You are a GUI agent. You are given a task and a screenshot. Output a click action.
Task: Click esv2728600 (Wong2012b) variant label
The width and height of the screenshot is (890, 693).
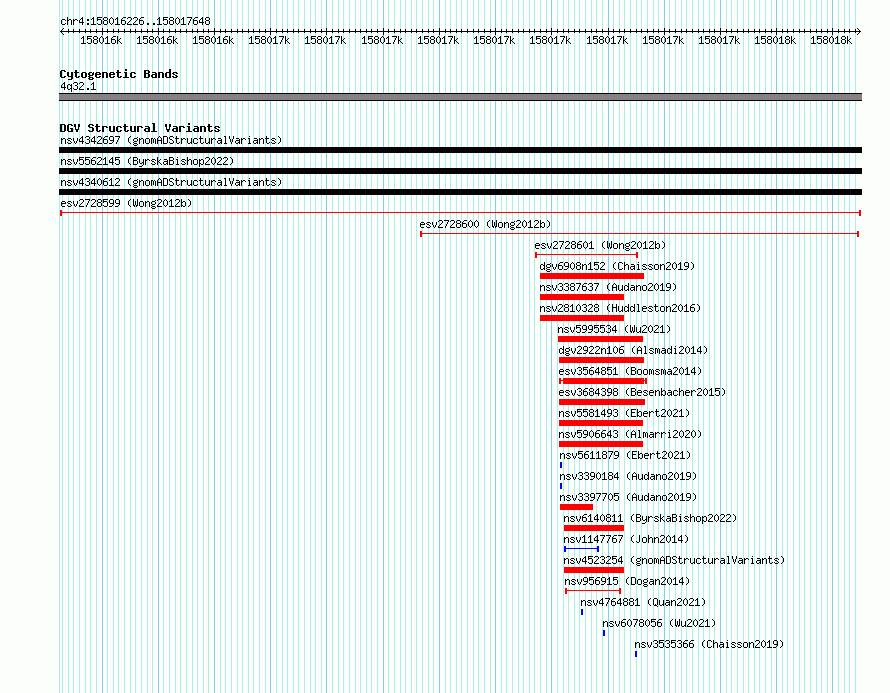485,224
